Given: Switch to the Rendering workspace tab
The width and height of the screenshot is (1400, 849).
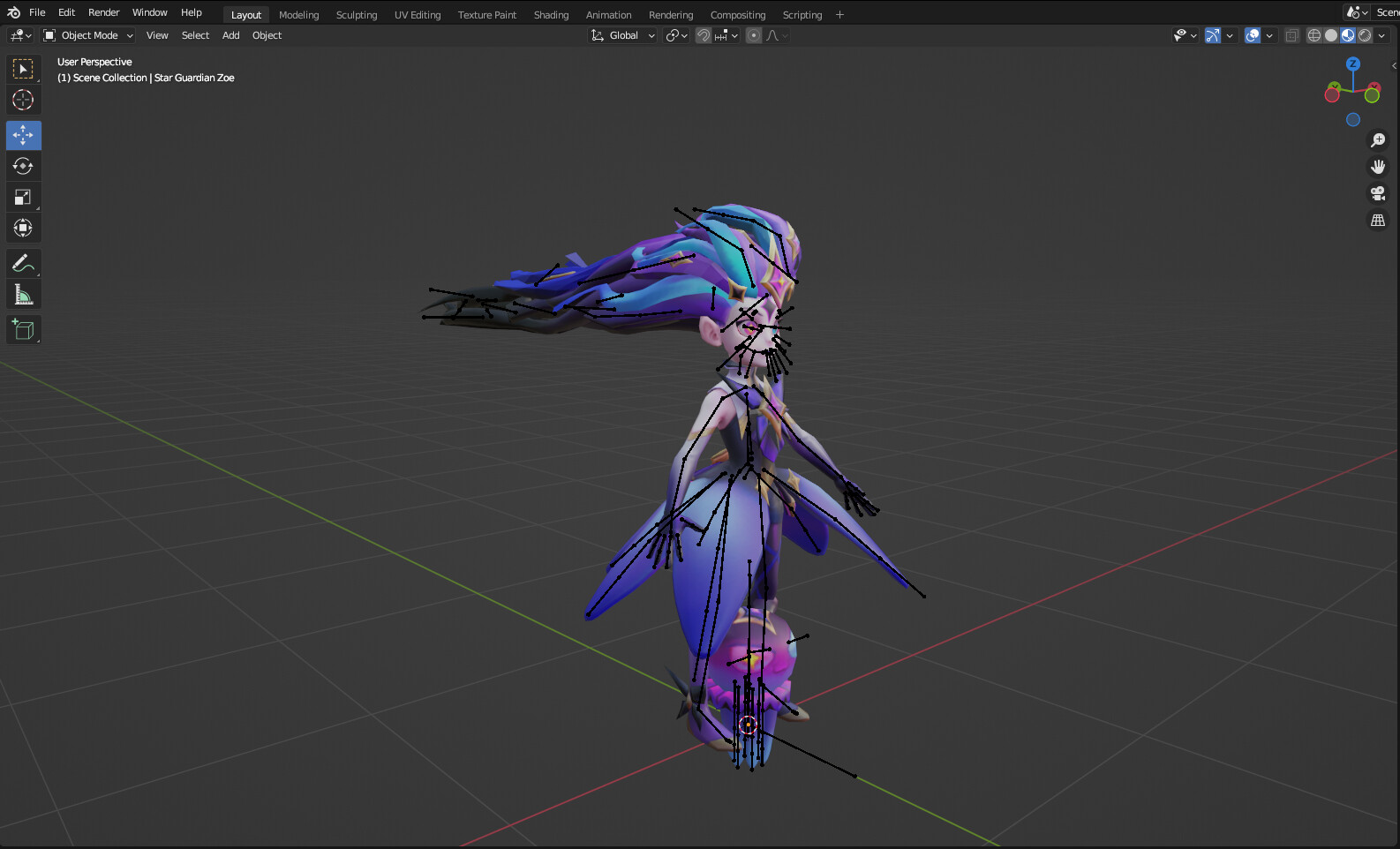Looking at the screenshot, I should tap(671, 15).
